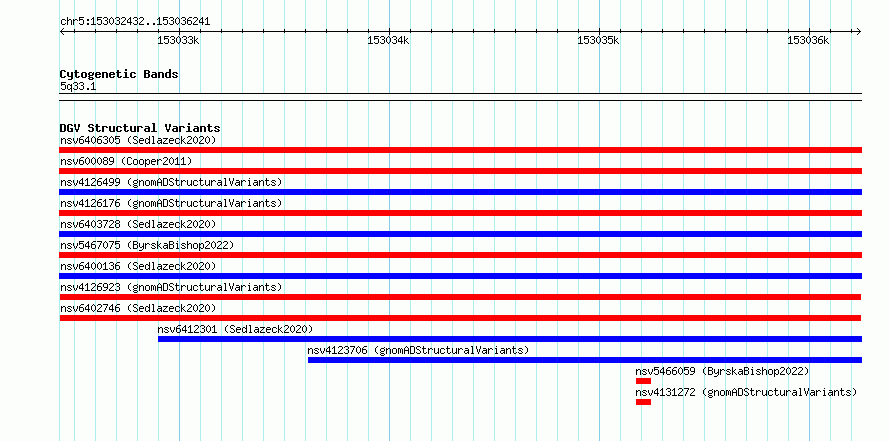Click the blue bar for nsv6400136
Viewport: 890px width, 441px height.
pos(460,276)
